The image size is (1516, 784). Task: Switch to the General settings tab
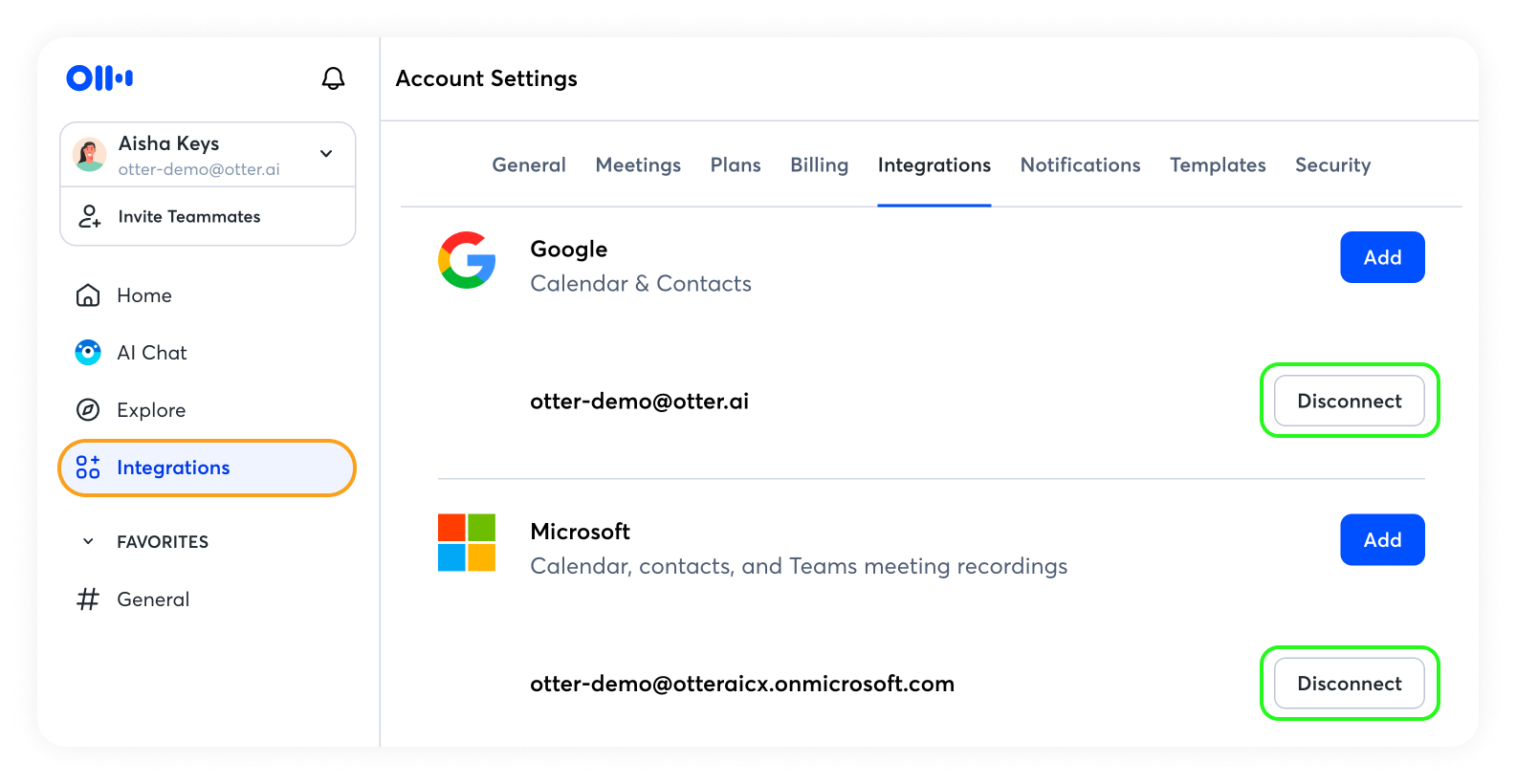pos(529,165)
